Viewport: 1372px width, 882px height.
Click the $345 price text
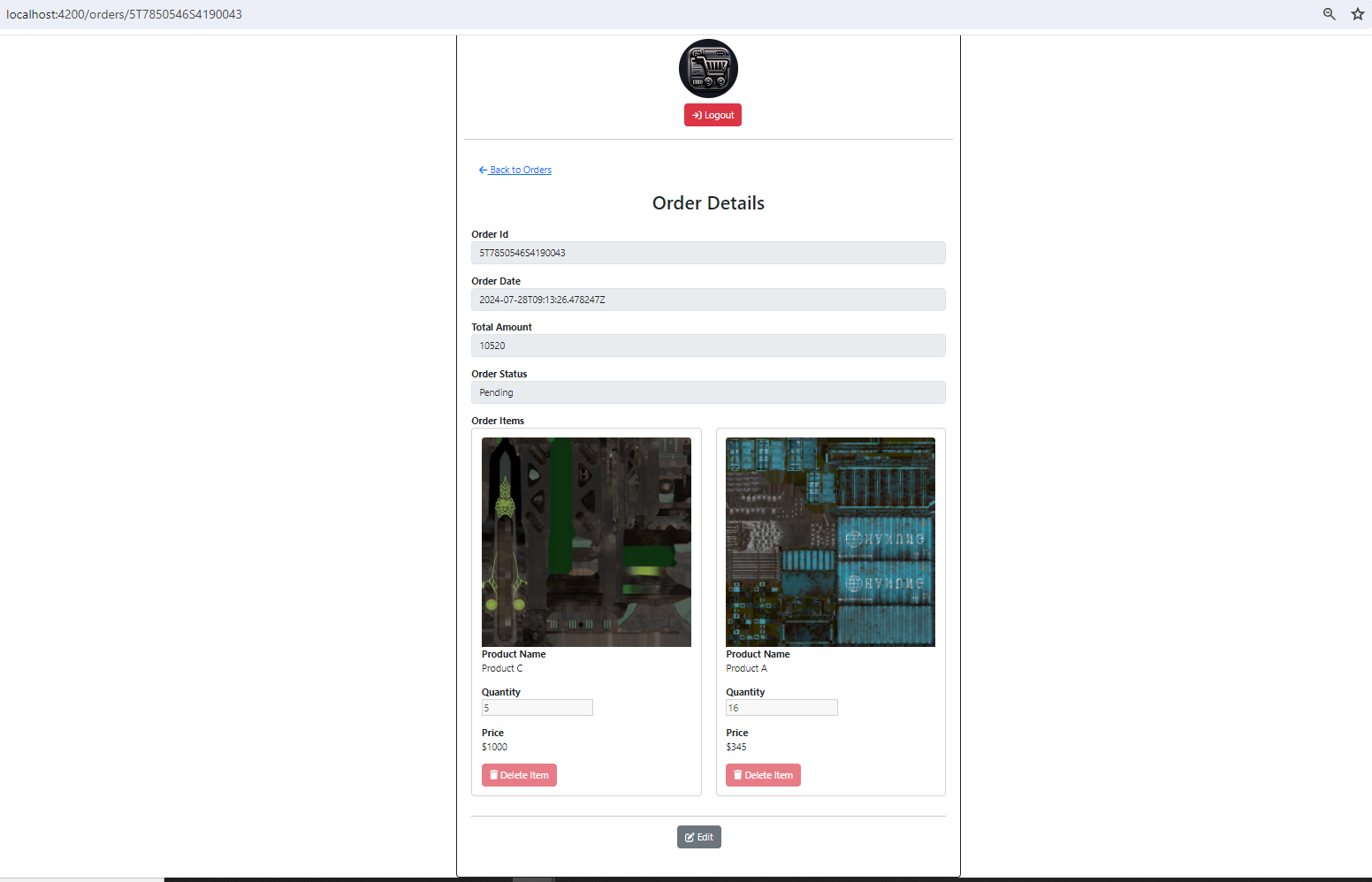736,747
